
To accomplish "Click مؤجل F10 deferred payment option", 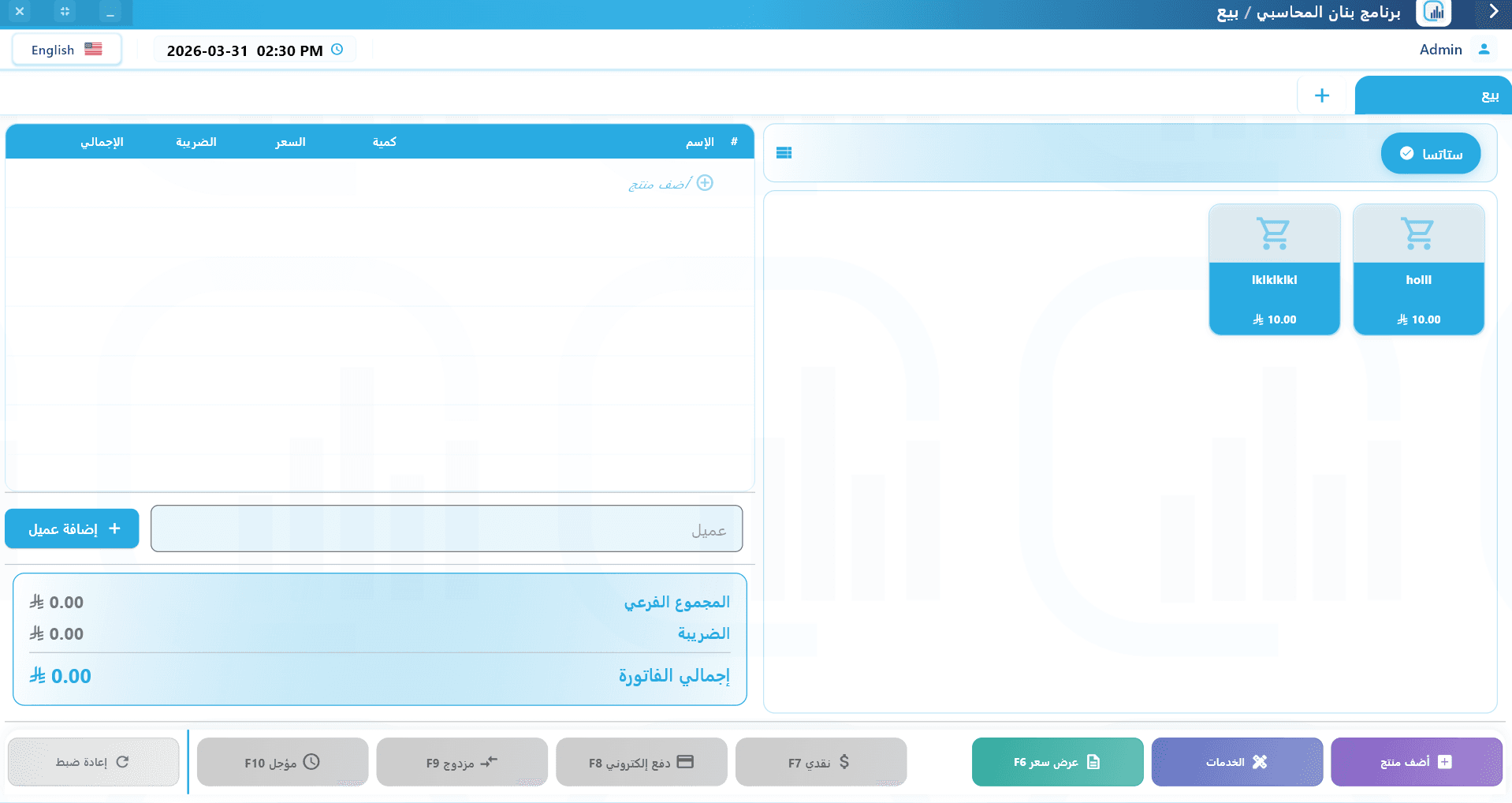I will click(281, 761).
